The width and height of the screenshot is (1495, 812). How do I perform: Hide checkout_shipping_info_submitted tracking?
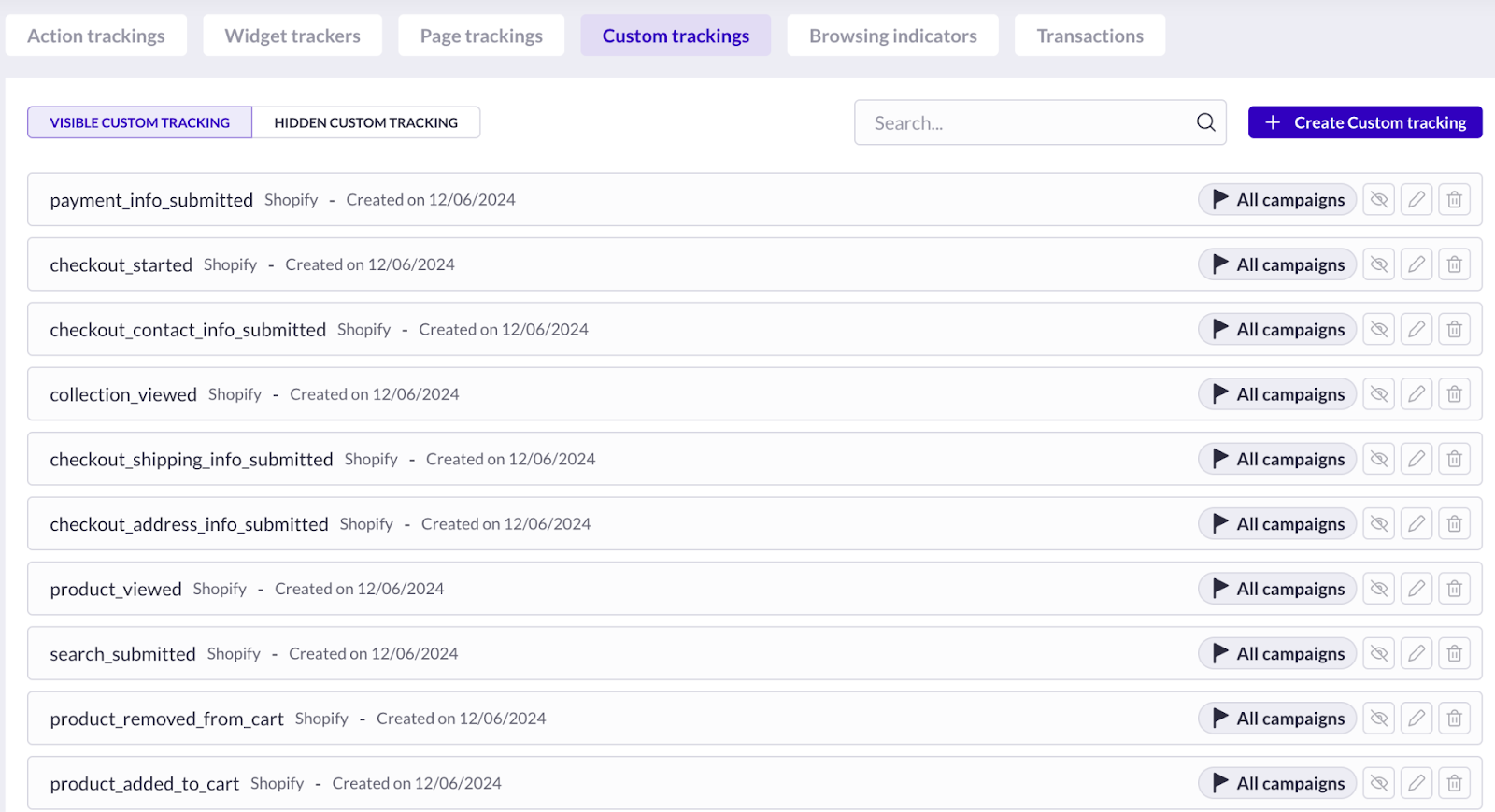tap(1379, 459)
